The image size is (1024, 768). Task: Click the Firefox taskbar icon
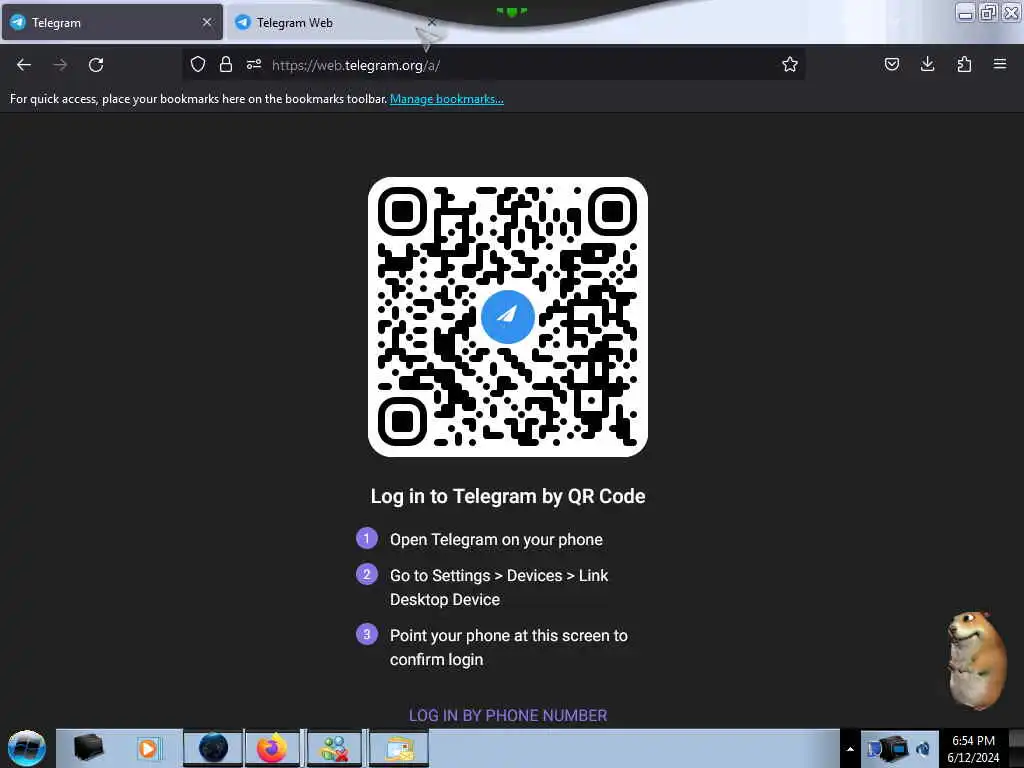click(272, 748)
